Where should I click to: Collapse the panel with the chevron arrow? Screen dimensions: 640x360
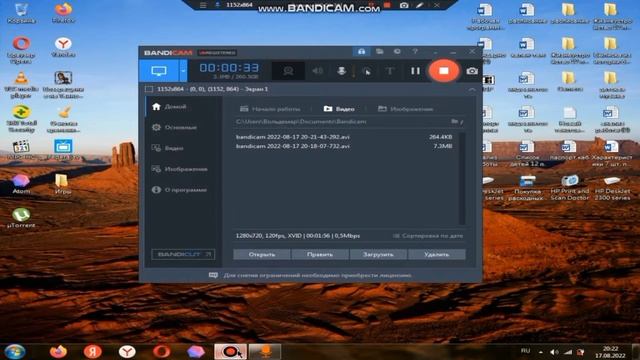point(472,89)
